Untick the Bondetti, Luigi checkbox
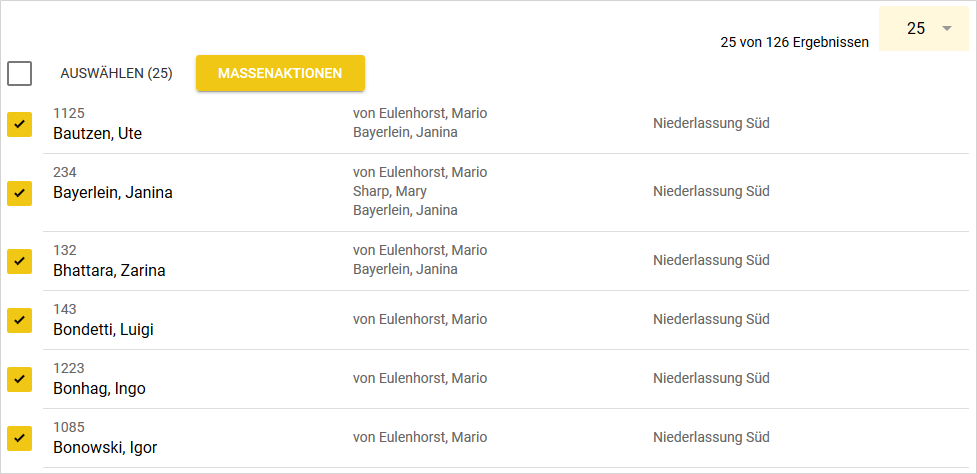This screenshot has height=474, width=977. point(20,320)
